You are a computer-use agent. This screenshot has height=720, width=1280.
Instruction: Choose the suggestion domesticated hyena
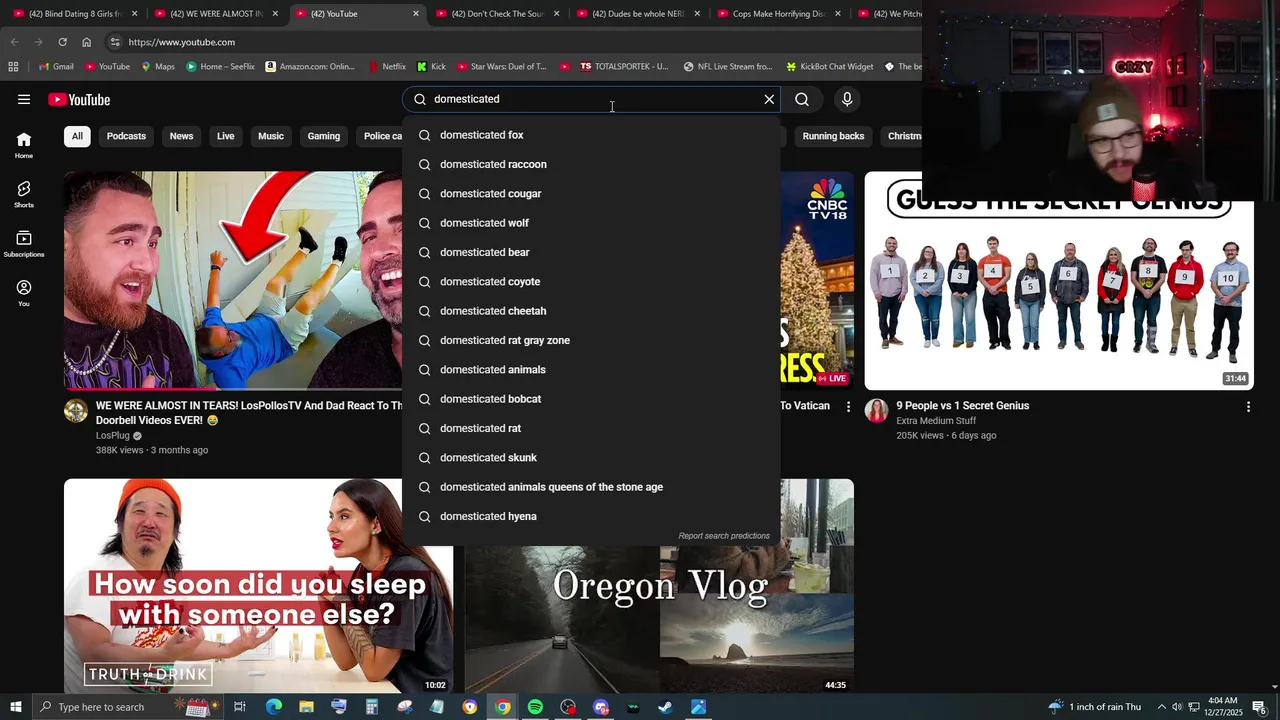click(x=591, y=516)
